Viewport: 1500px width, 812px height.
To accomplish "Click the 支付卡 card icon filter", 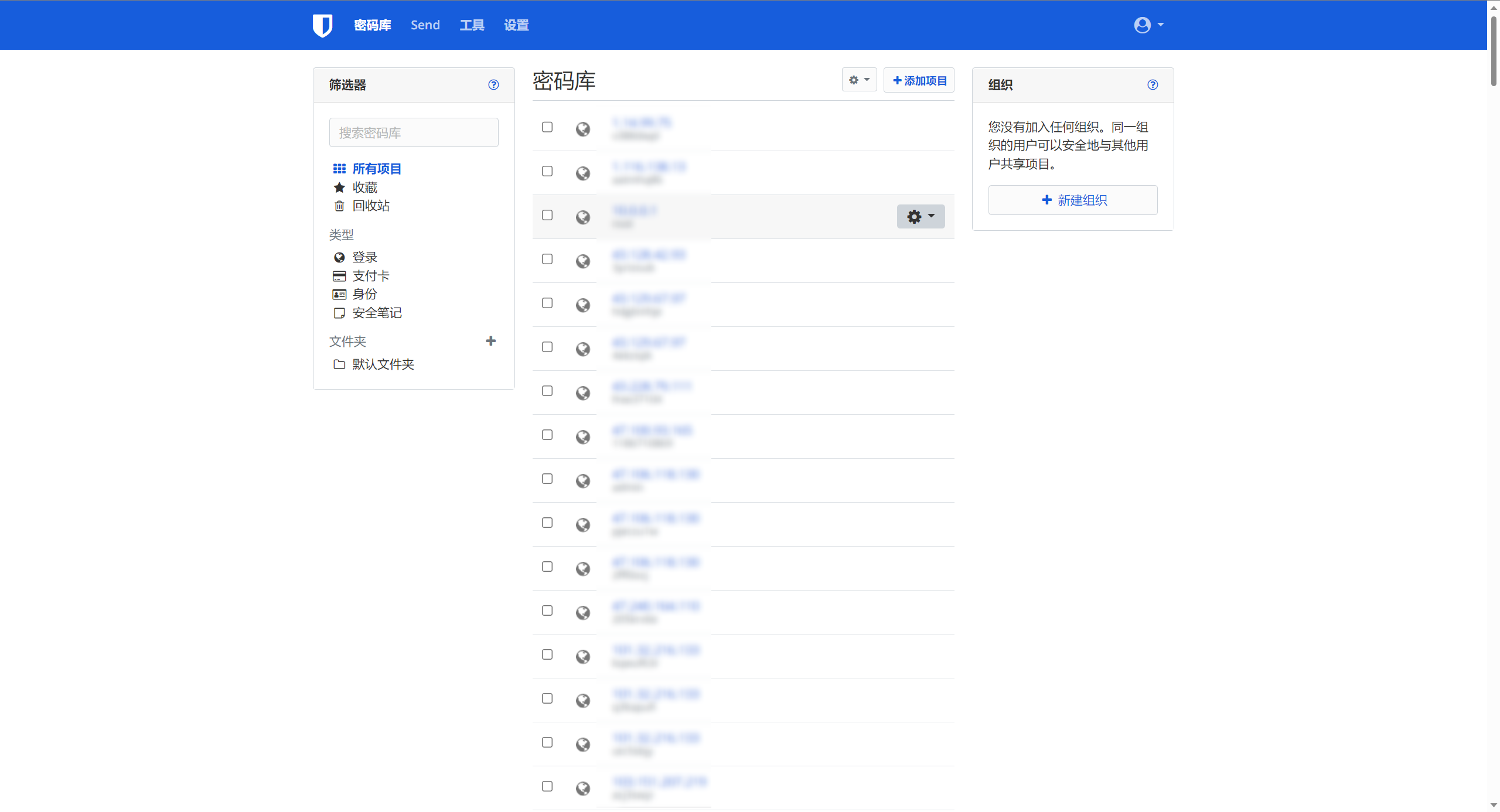I will pos(339,275).
